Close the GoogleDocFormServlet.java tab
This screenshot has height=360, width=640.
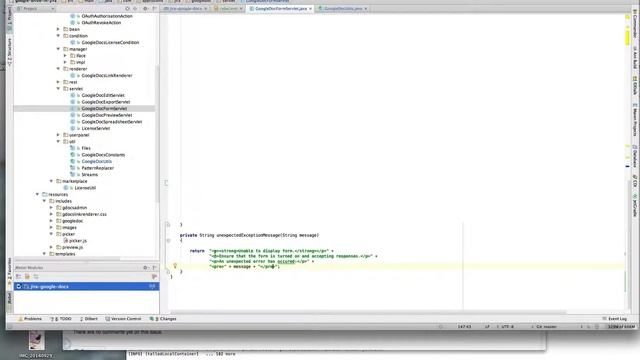pyautogui.click(x=311, y=9)
